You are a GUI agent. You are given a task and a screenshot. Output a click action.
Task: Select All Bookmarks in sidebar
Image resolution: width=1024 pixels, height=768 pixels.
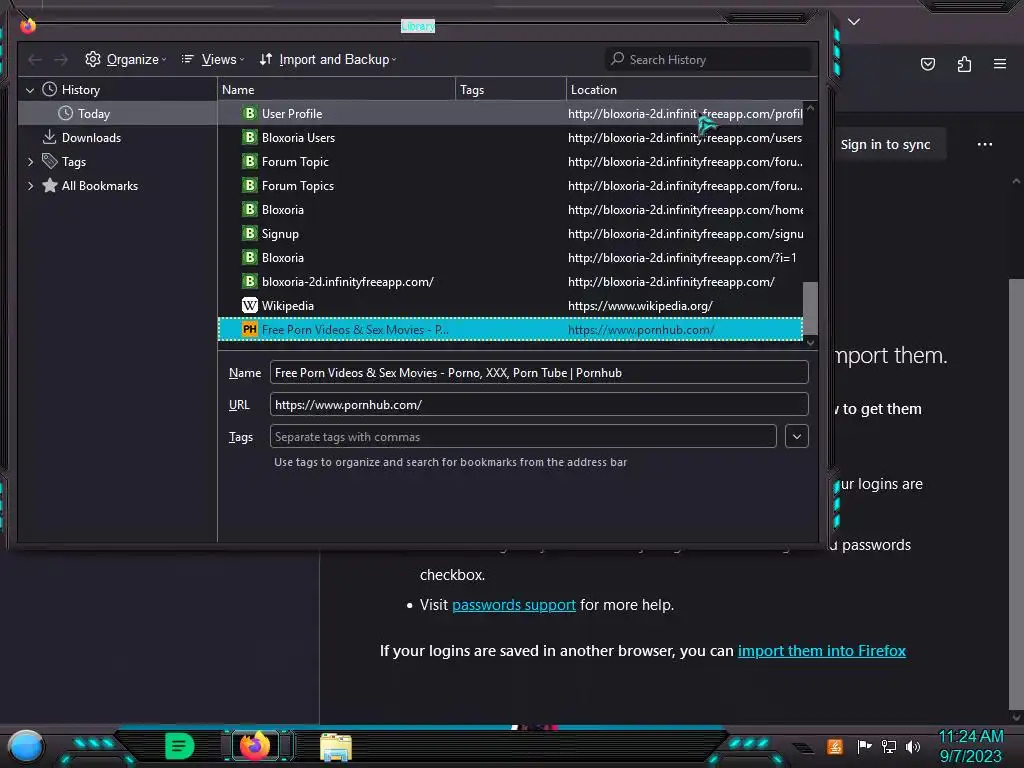pyautogui.click(x=99, y=186)
